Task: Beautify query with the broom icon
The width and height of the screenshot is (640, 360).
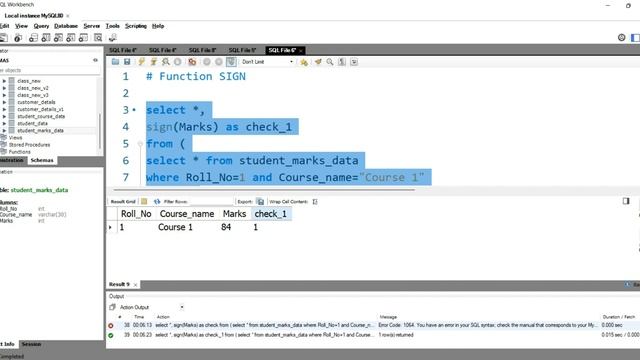Action: click(x=318, y=62)
